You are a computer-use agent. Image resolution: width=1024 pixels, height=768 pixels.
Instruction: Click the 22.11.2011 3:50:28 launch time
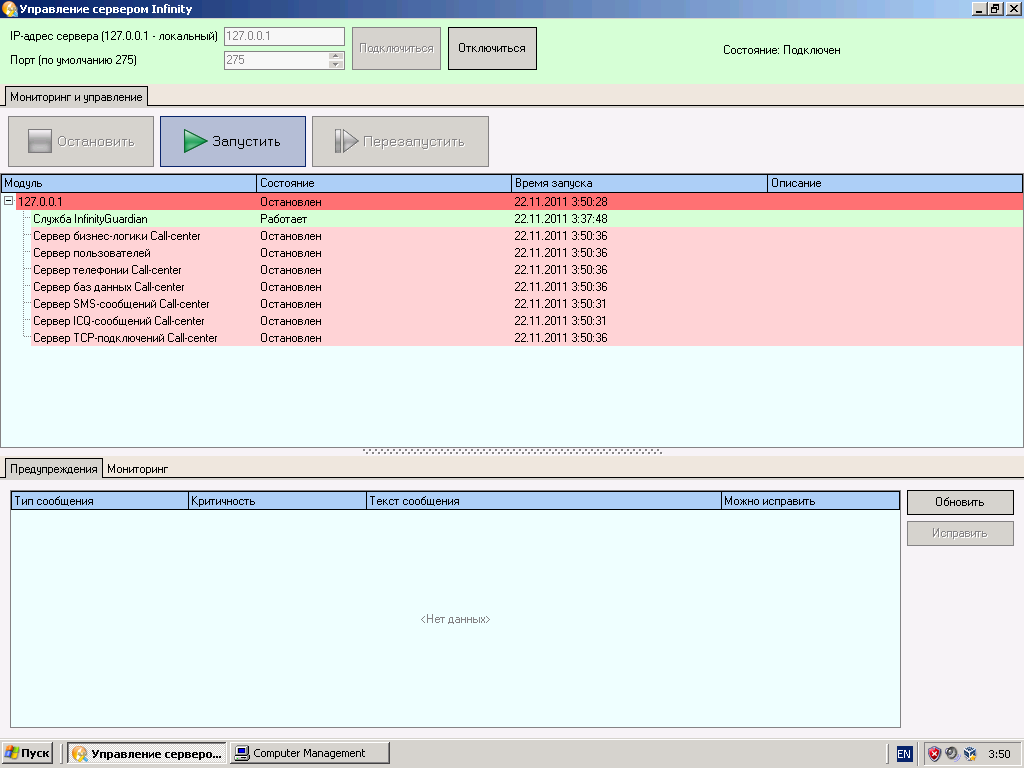(x=560, y=202)
